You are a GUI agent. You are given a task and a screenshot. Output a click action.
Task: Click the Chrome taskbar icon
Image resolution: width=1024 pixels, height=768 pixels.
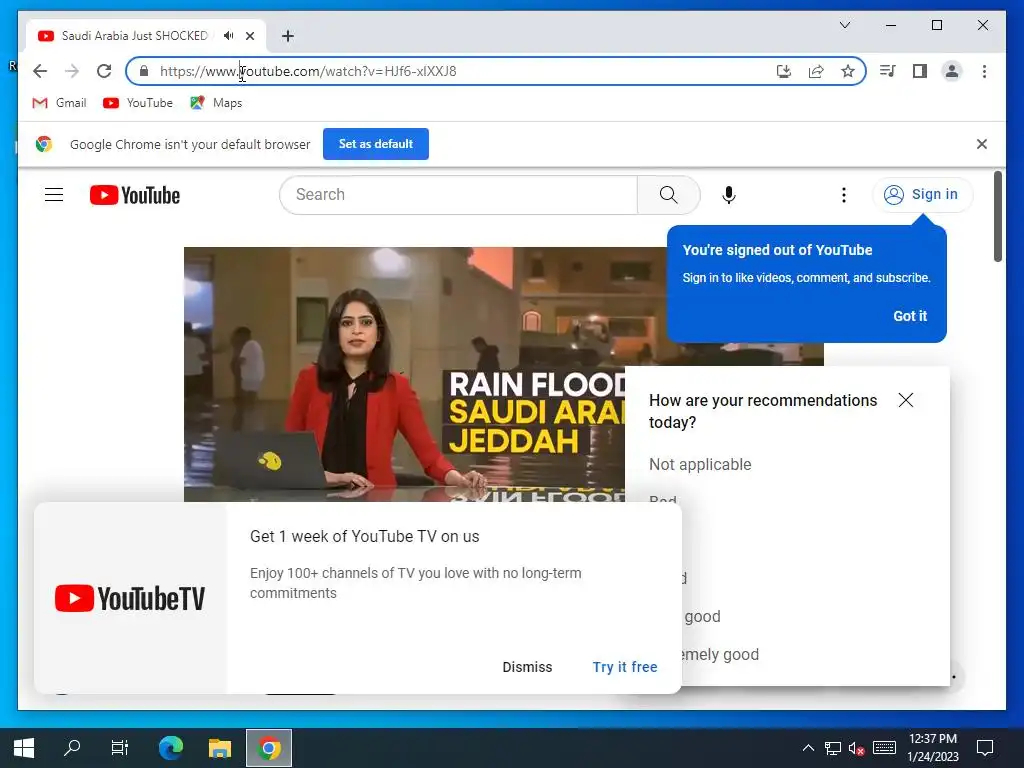(268, 748)
